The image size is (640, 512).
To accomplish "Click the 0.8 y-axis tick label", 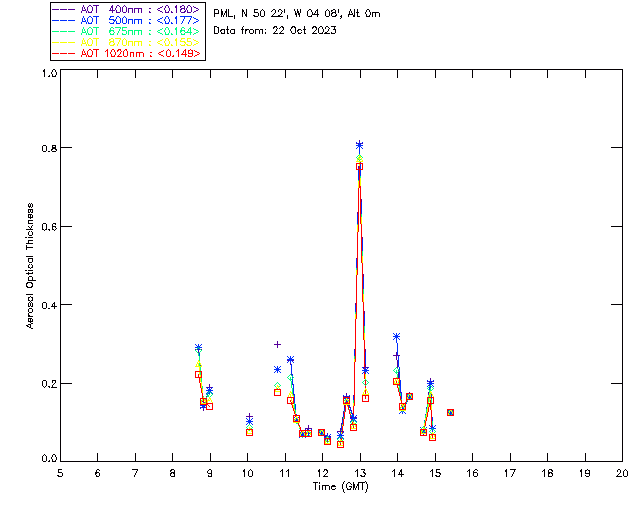I will pyautogui.click(x=49, y=148).
